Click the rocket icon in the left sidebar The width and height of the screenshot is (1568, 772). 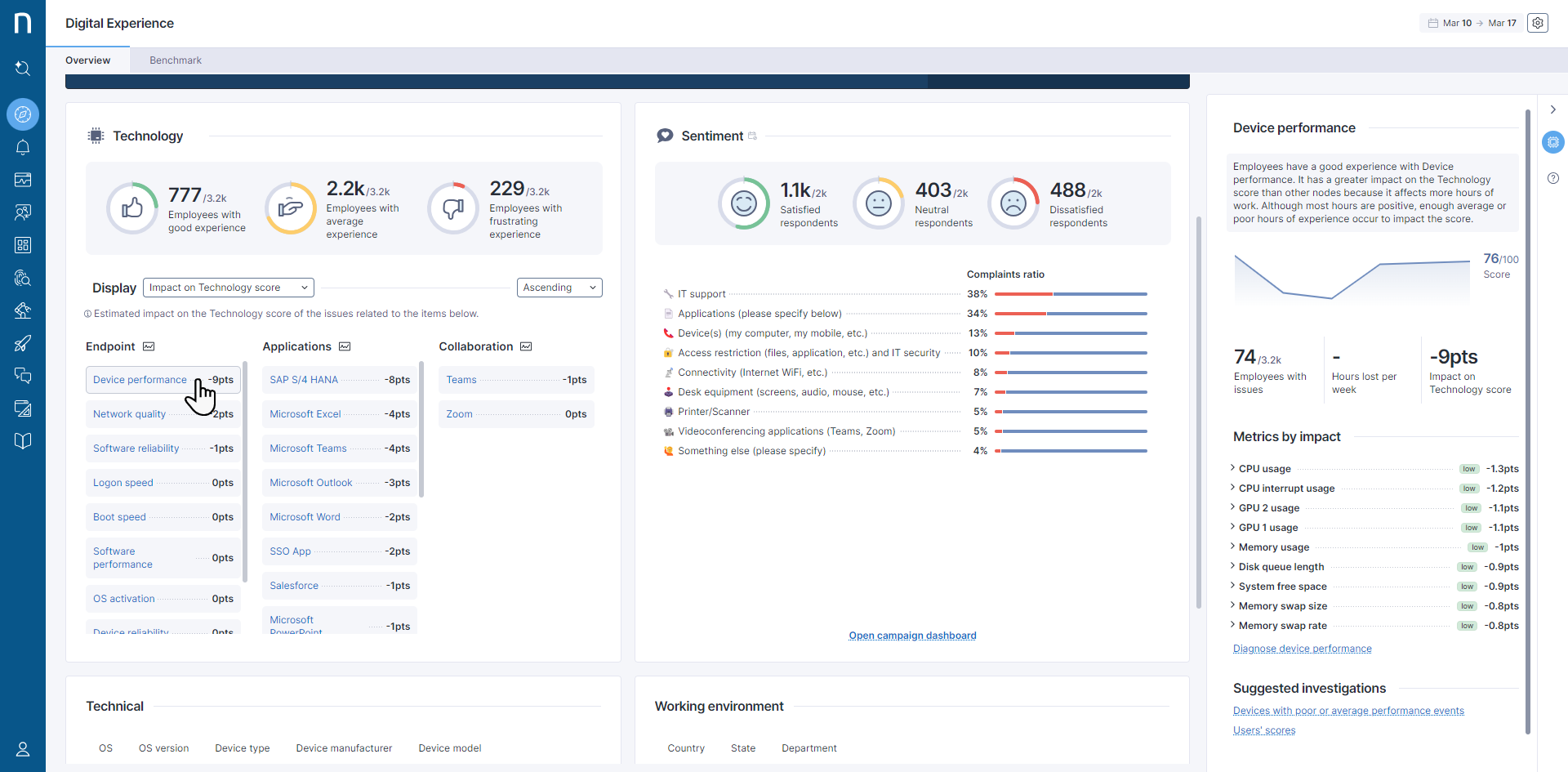tap(23, 343)
